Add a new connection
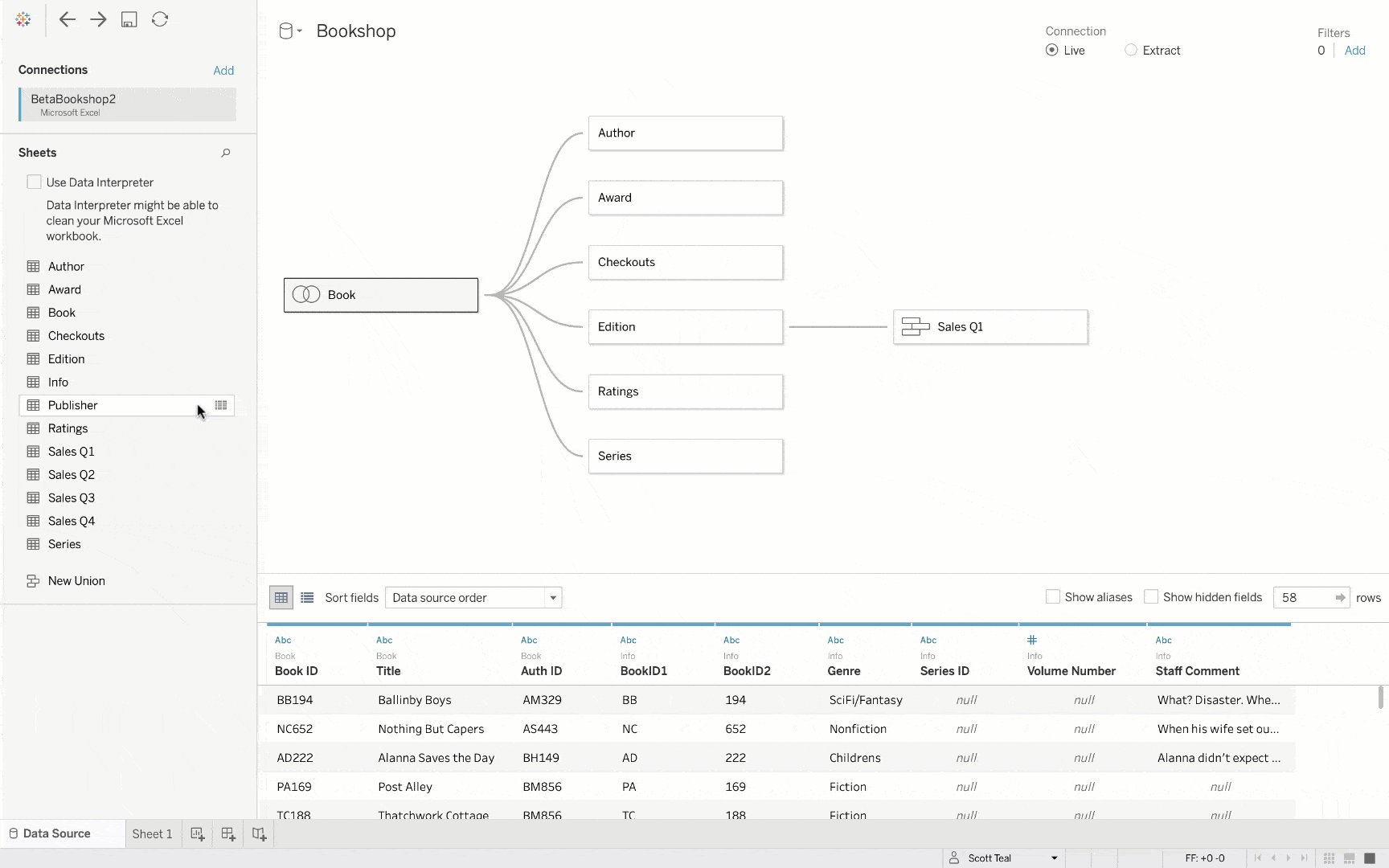Image resolution: width=1389 pixels, height=868 pixels. click(x=223, y=71)
